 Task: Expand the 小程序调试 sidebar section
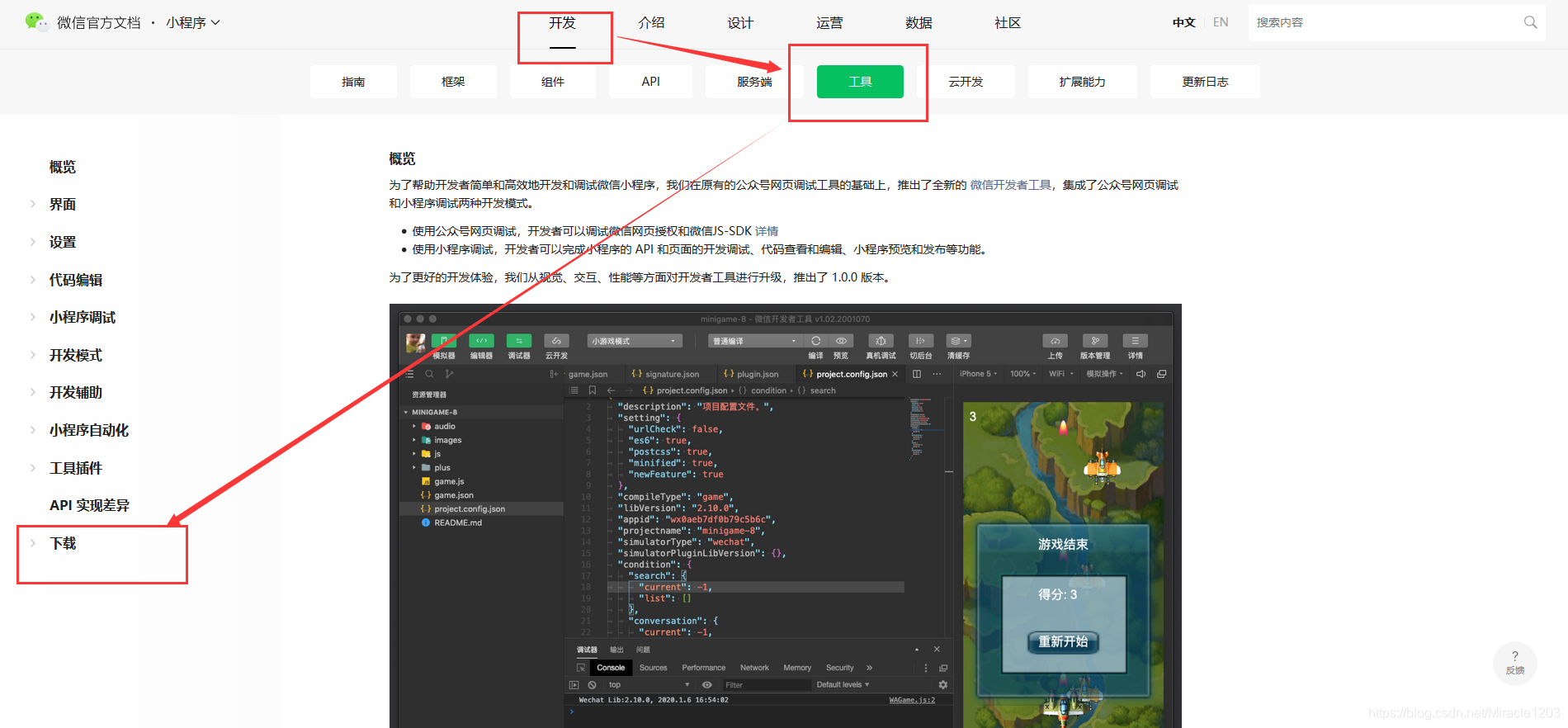coord(83,317)
